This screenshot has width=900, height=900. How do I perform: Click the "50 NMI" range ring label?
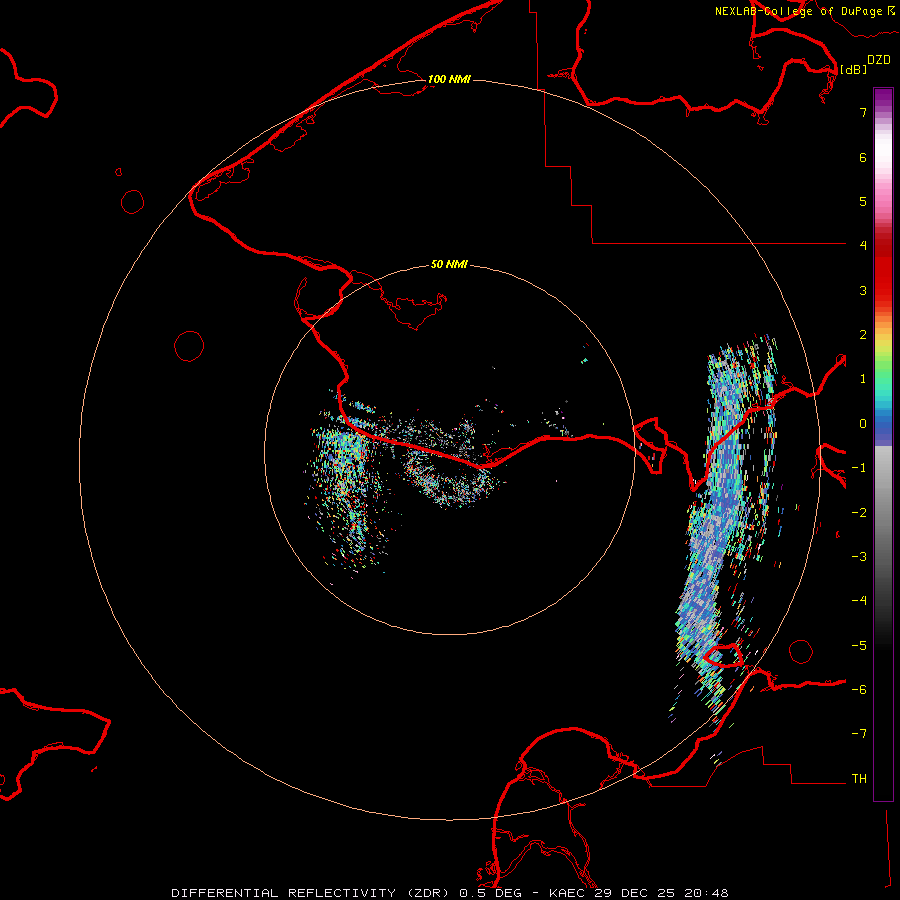(x=449, y=264)
